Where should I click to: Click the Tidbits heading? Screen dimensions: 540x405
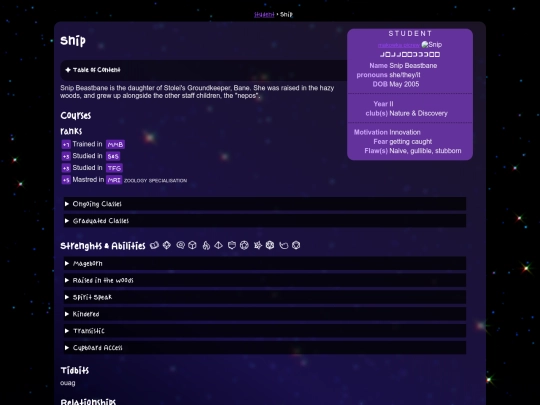click(75, 371)
